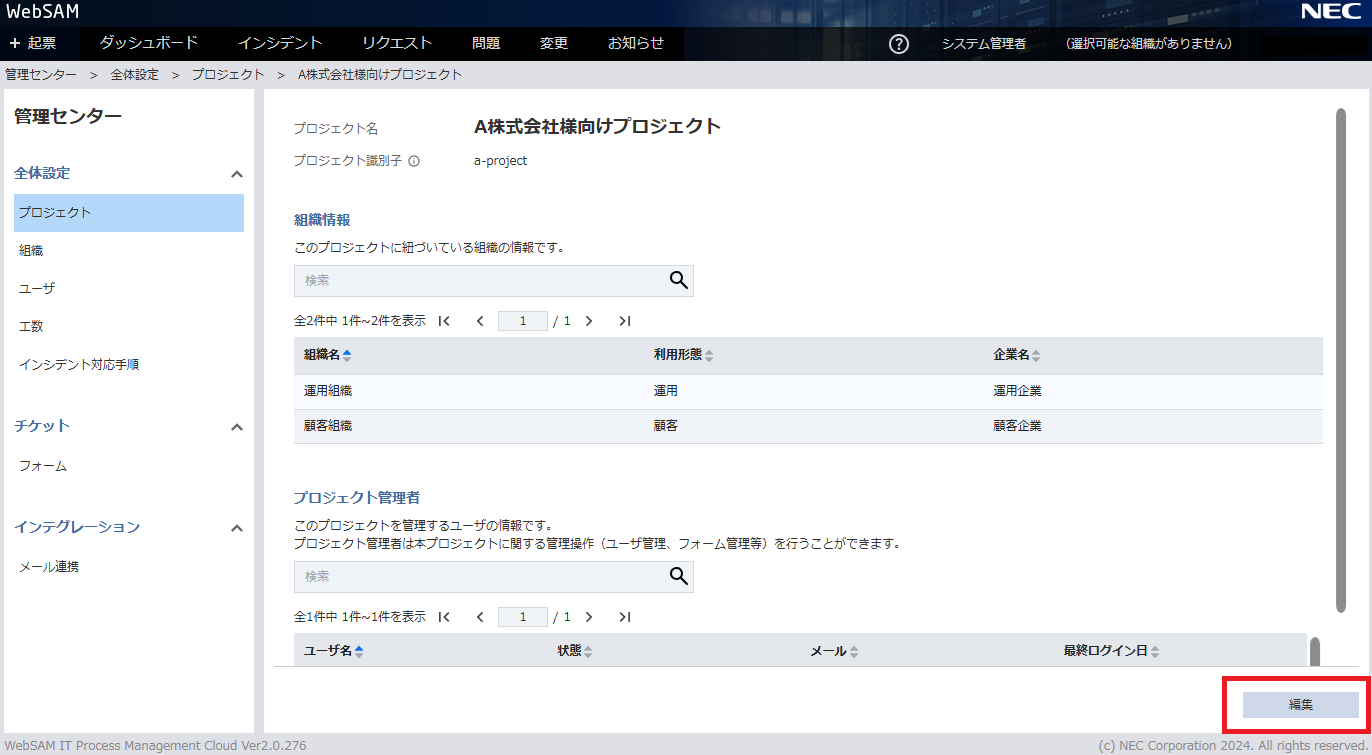1372x755 pixels.
Task: Go to previous page in project administrator list
Action: click(x=480, y=617)
